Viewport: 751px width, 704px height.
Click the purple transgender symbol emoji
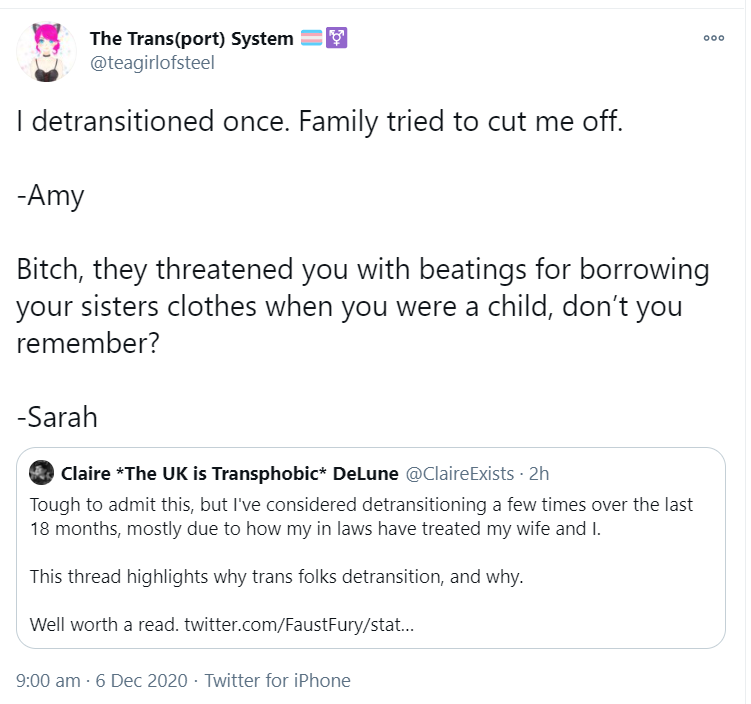pos(337,38)
